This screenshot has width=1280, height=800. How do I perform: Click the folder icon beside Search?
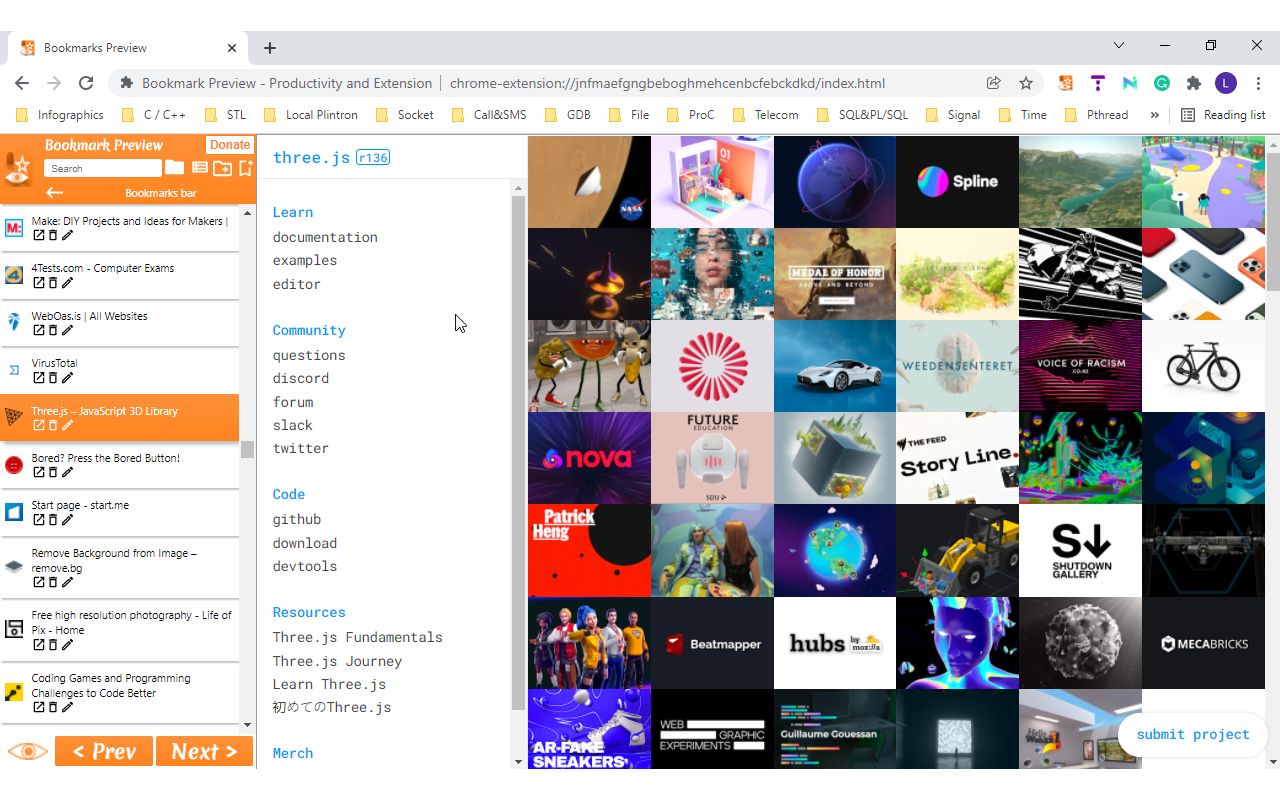[x=174, y=168]
